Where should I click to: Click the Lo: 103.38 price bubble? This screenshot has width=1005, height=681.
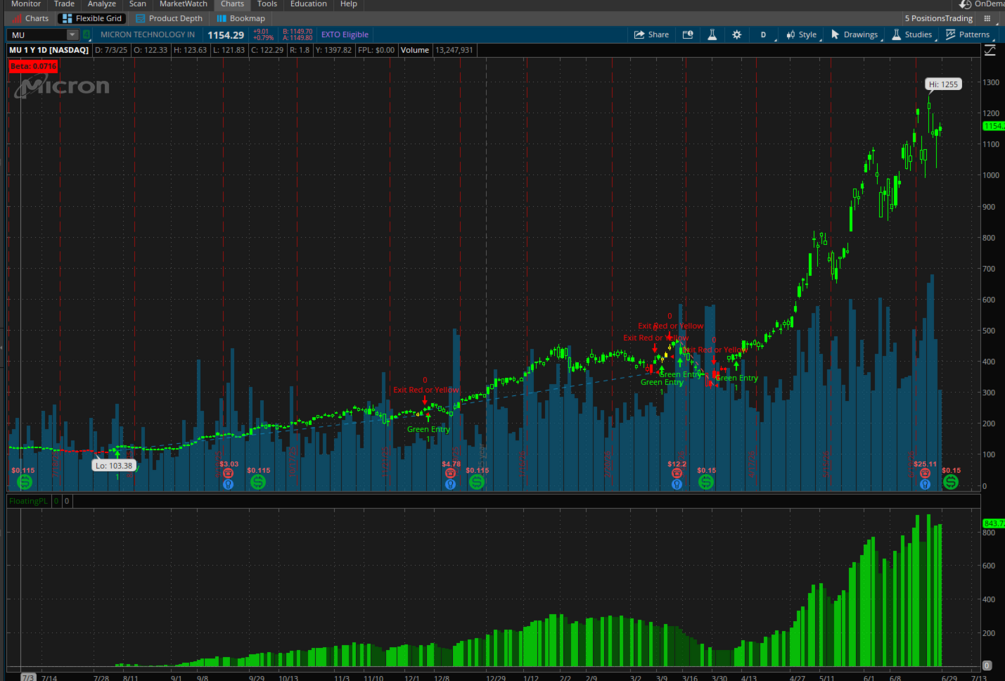pyautogui.click(x=114, y=466)
